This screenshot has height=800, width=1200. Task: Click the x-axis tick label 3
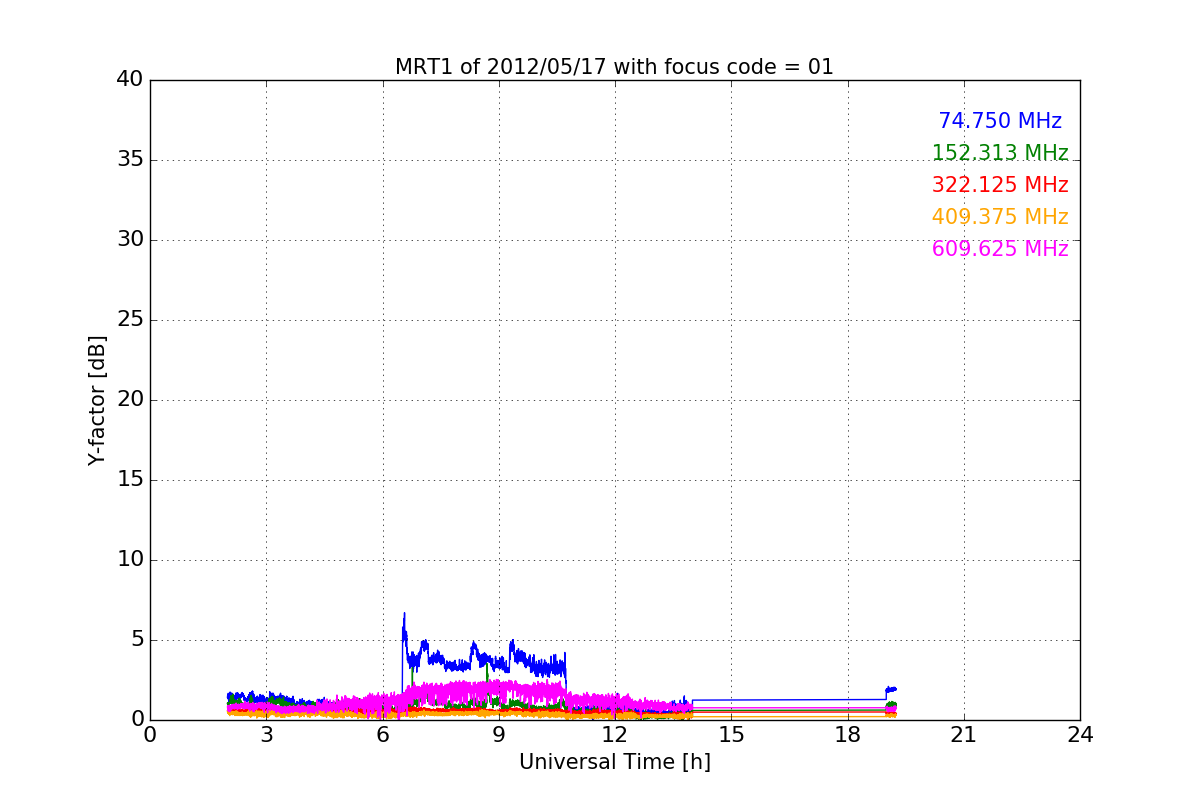tap(266, 734)
